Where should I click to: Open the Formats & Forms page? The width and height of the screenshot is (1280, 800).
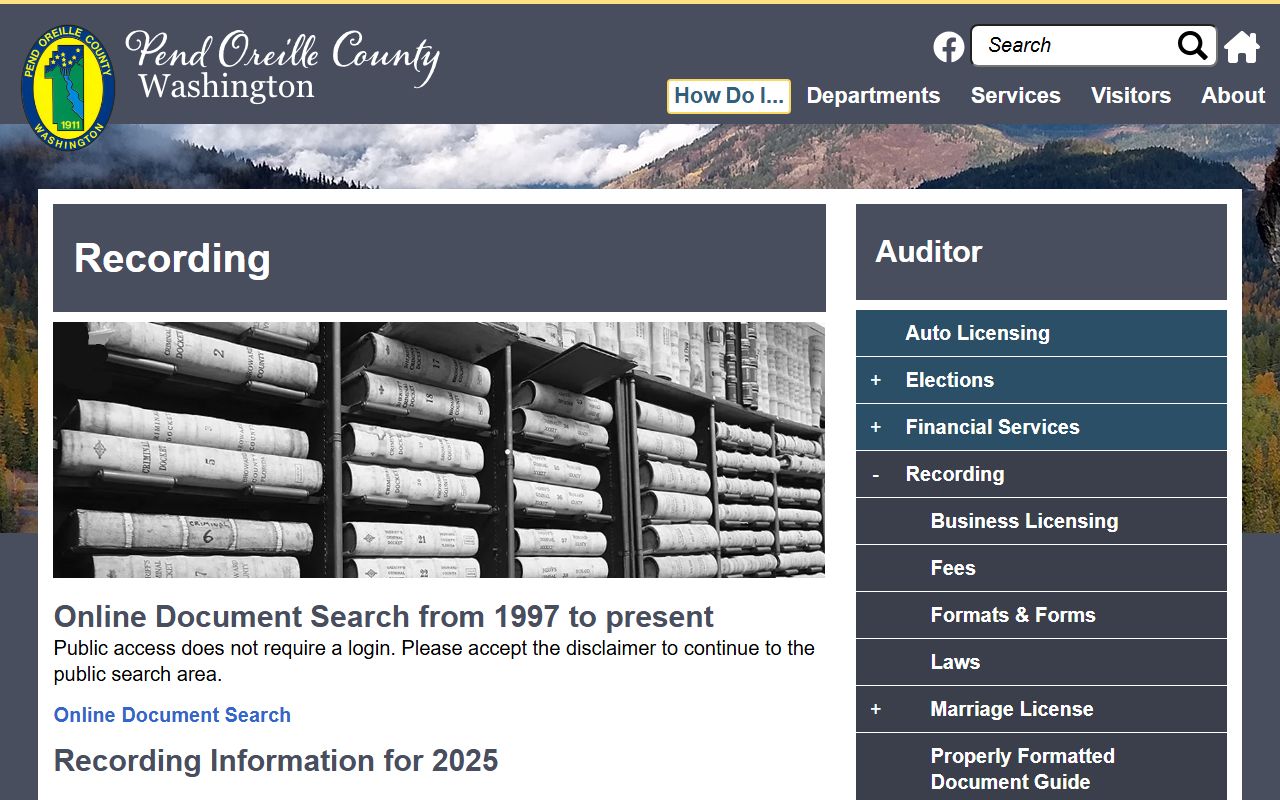pyautogui.click(x=1041, y=615)
